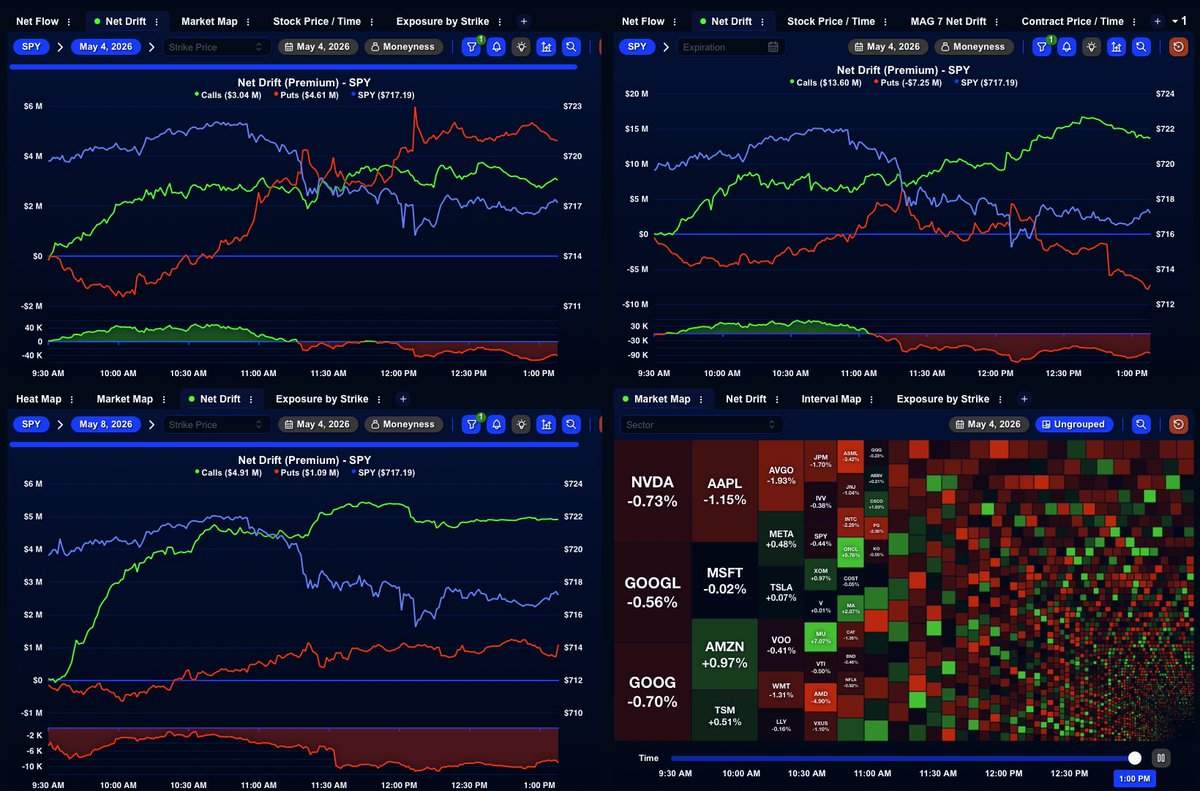The height and width of the screenshot is (791, 1200).
Task: Switch to Interval Map tab
Action: click(831, 399)
